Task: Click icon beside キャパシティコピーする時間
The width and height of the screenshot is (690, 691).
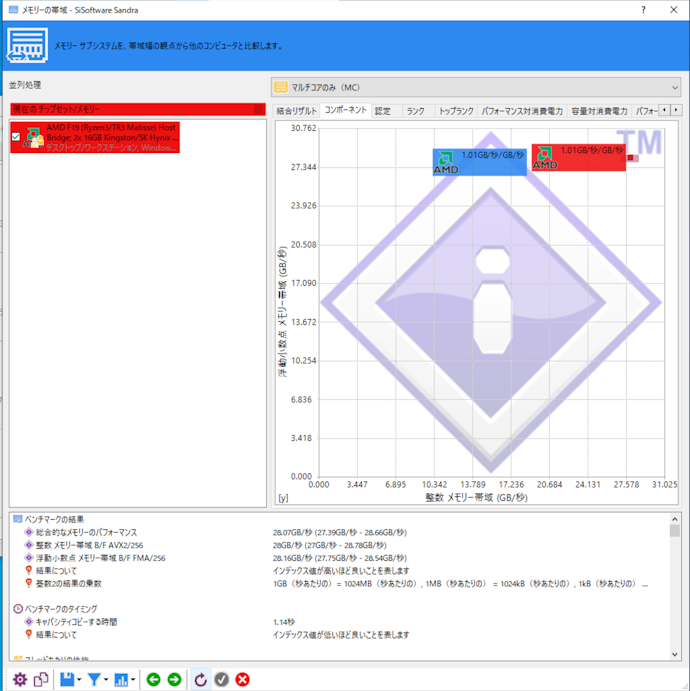Action: (29, 621)
